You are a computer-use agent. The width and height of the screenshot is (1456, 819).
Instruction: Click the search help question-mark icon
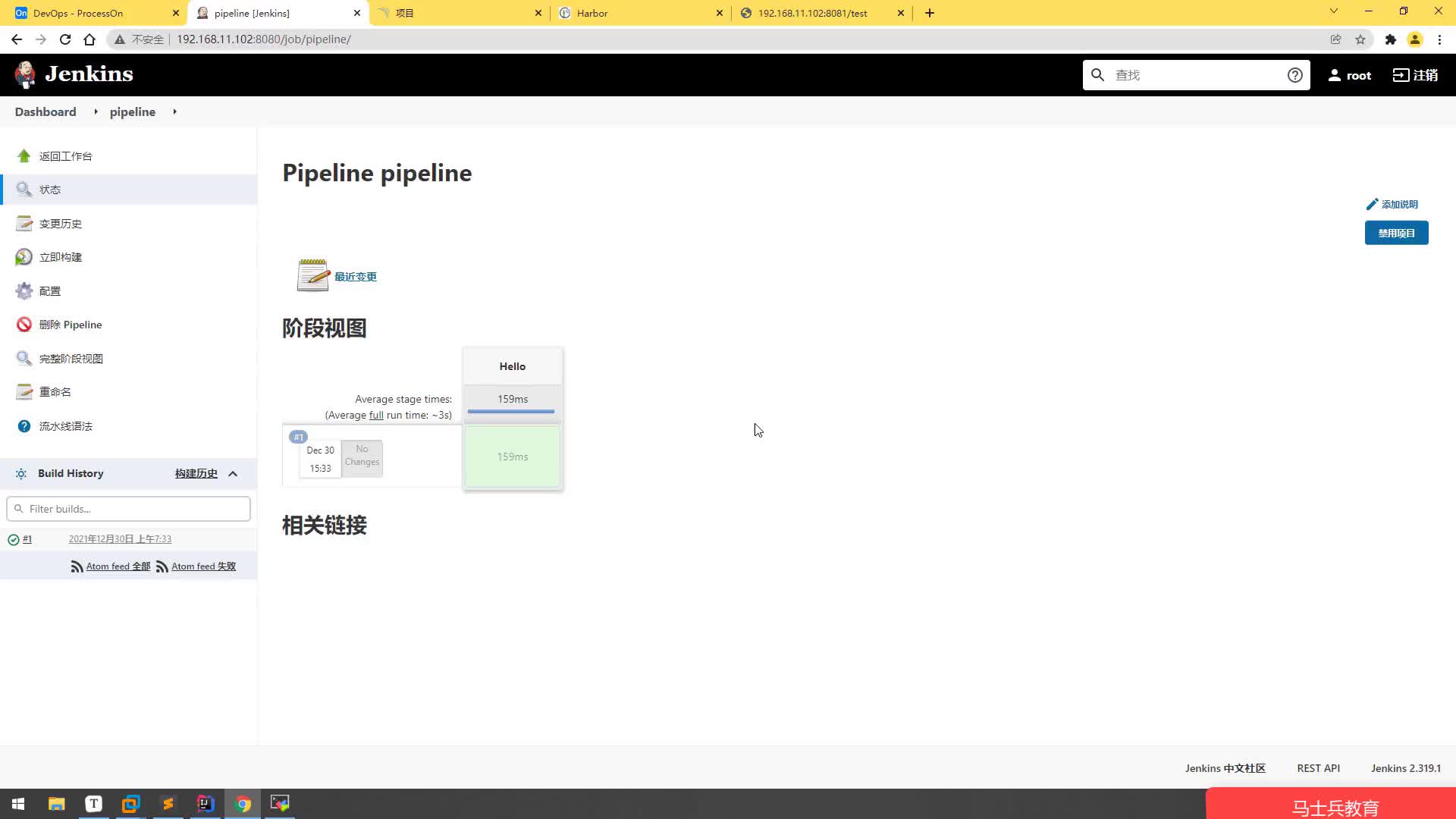pos(1294,75)
